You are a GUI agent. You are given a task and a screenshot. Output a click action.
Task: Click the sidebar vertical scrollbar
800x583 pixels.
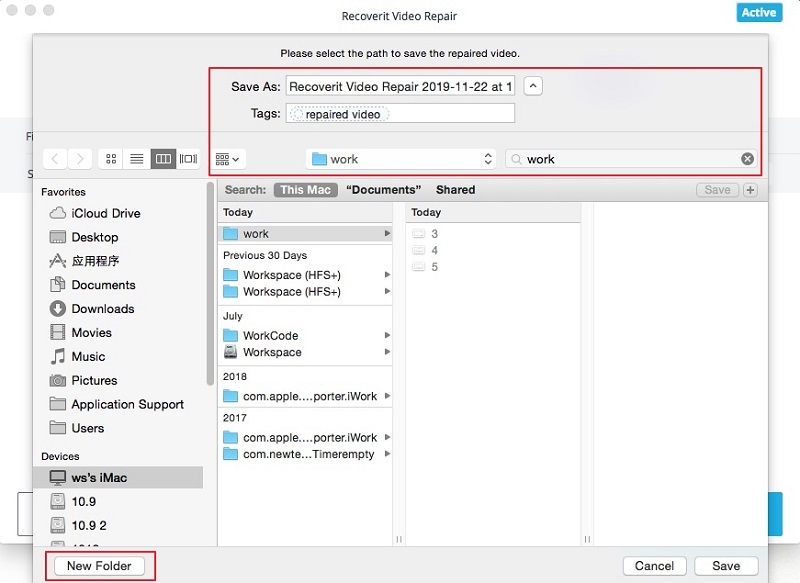[x=210, y=284]
